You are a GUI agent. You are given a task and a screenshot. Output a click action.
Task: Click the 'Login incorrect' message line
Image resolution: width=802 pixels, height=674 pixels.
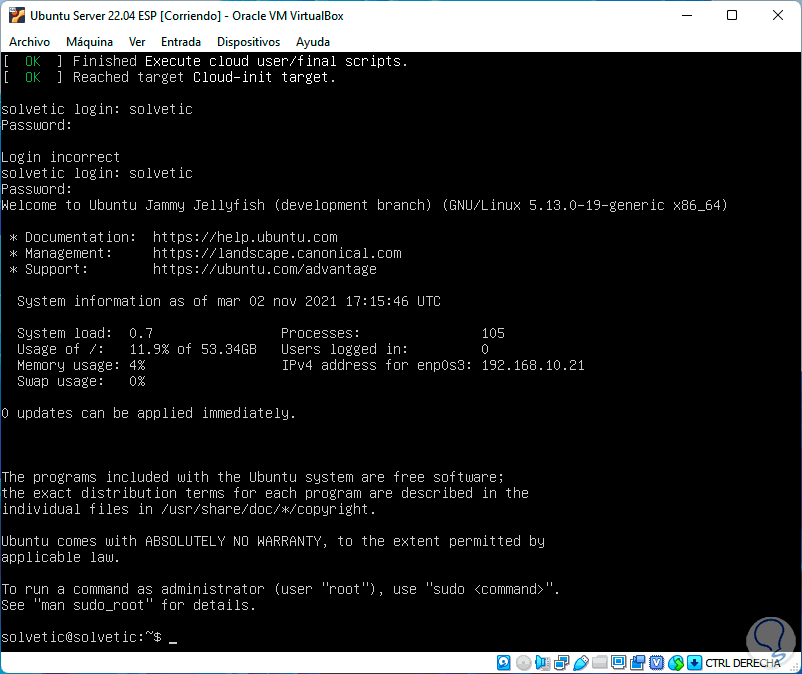point(60,157)
